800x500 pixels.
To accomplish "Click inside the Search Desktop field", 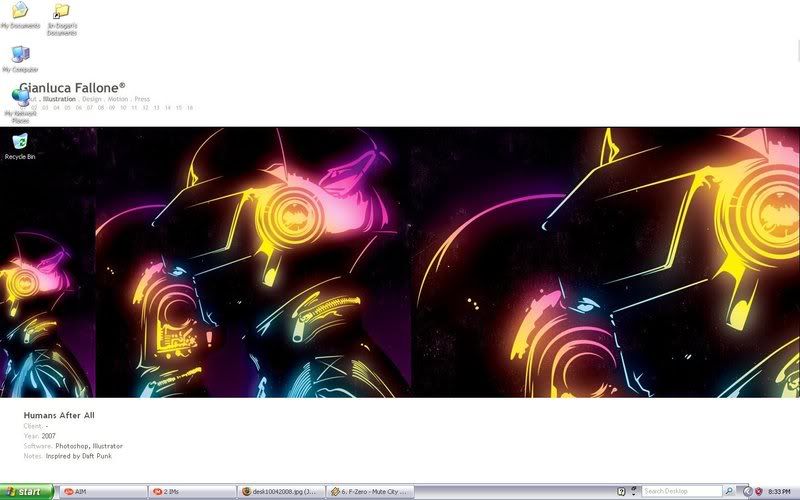I will pyautogui.click(x=680, y=492).
